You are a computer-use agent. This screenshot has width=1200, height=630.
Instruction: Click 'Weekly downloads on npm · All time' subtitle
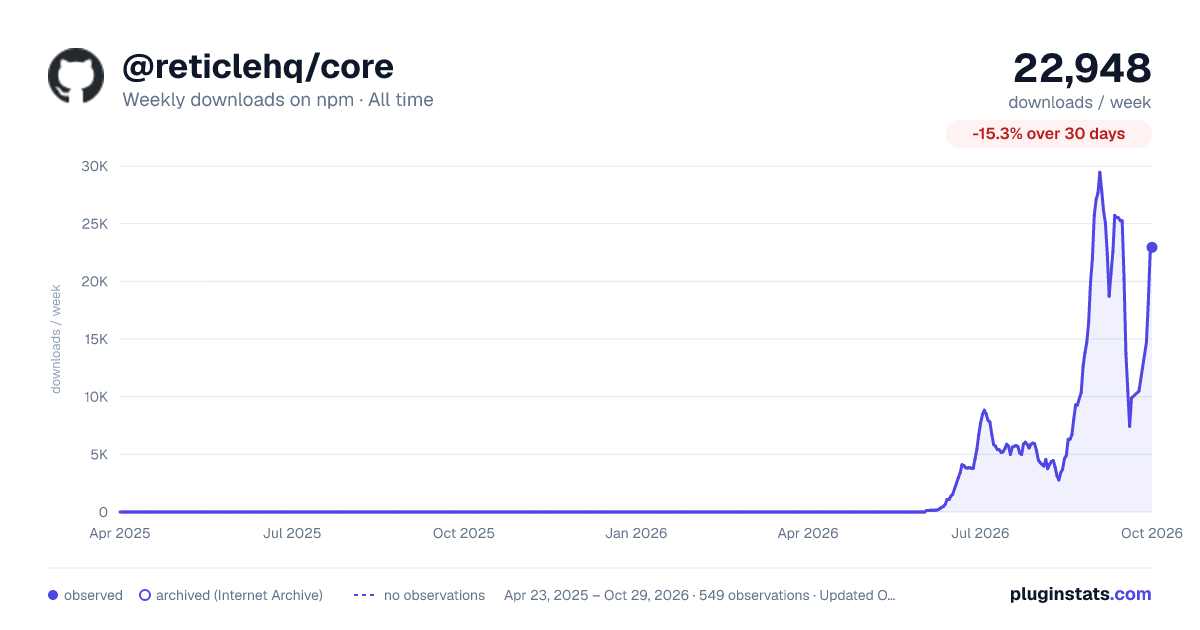278,99
